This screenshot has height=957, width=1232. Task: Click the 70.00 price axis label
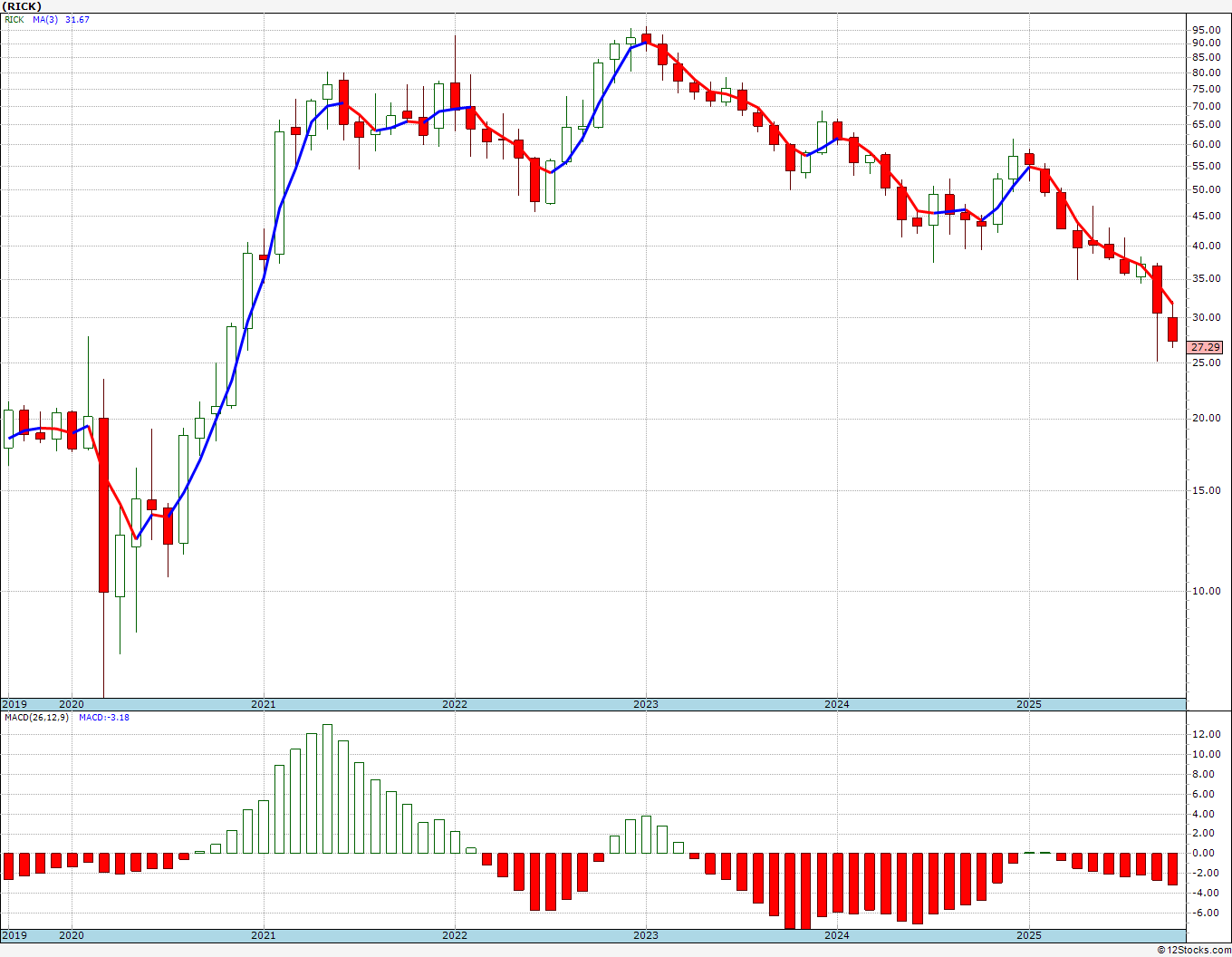1206,106
